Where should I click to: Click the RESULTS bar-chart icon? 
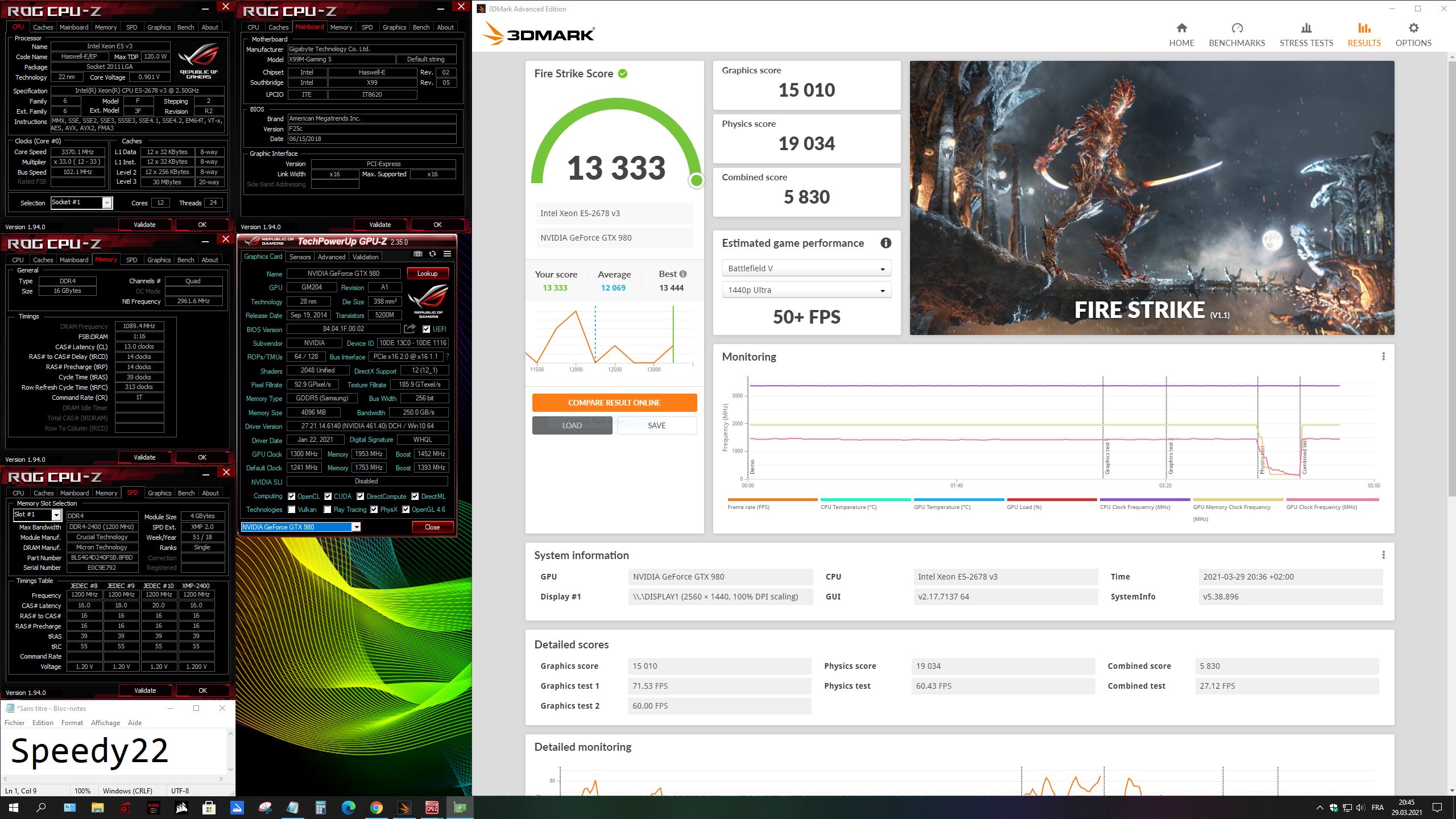pos(1364,28)
